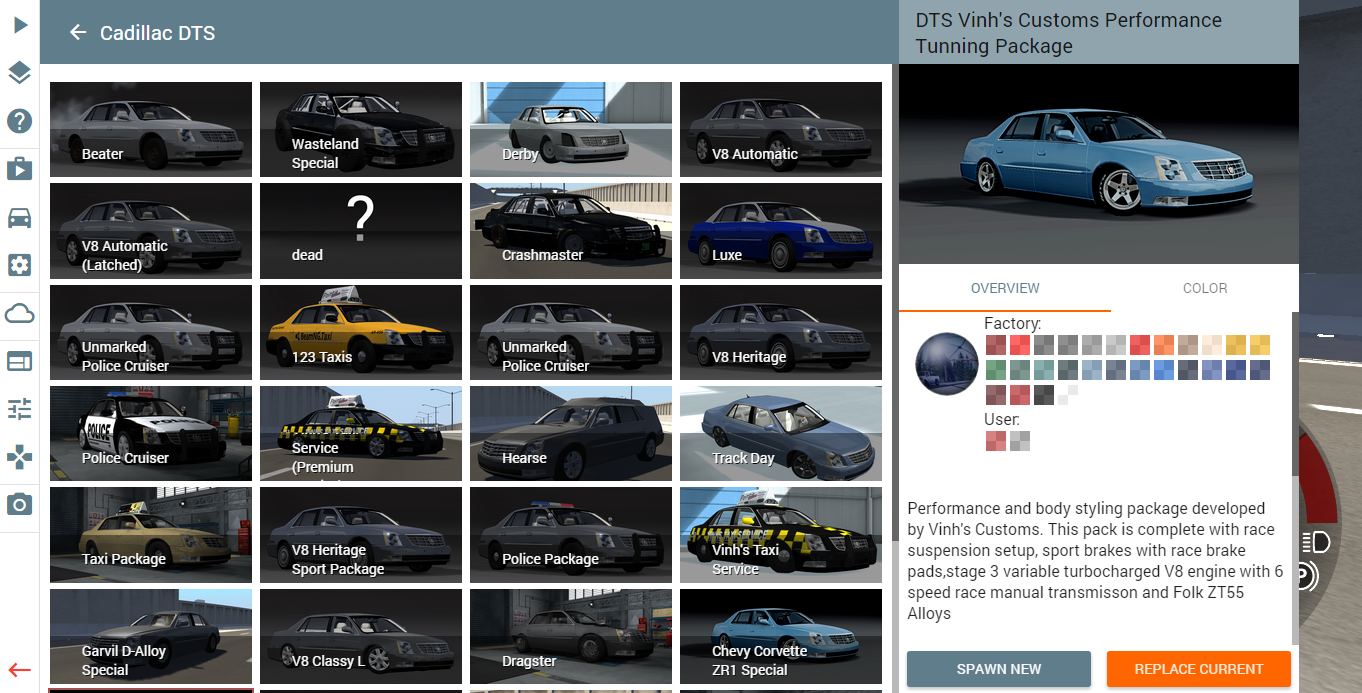1362x693 pixels.
Task: Switch to the OVERVIEW tab
Action: [x=1005, y=288]
